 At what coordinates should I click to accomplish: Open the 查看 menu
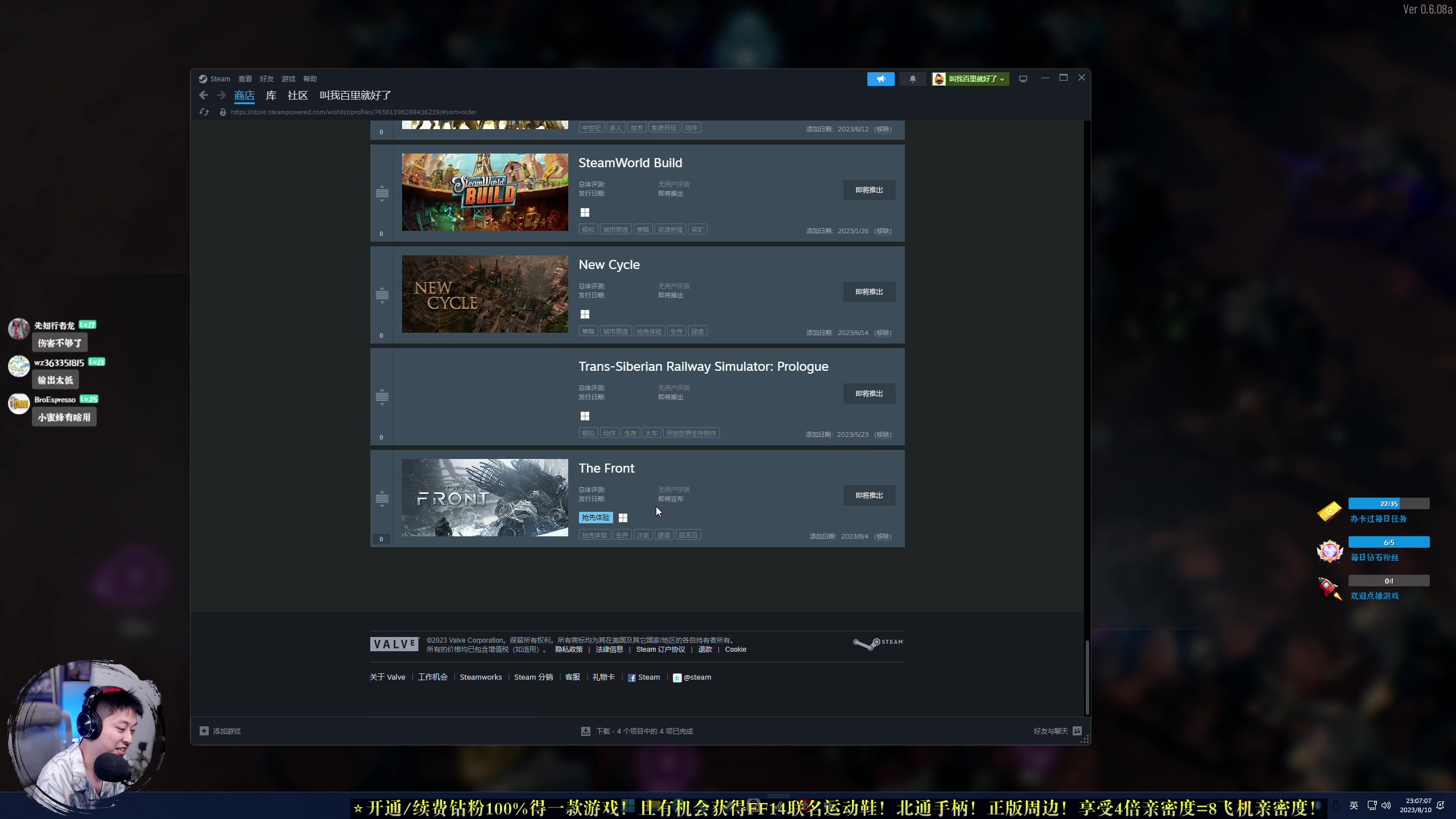pos(245,79)
